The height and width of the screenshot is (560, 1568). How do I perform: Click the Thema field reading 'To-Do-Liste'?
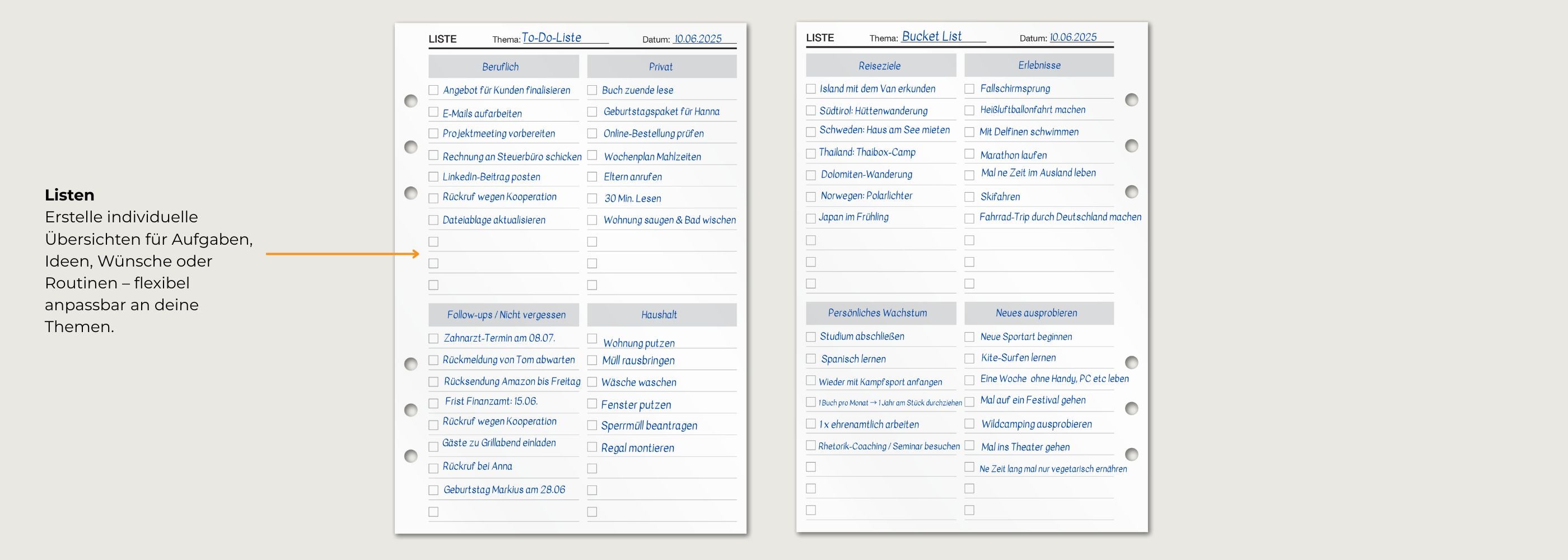[552, 38]
